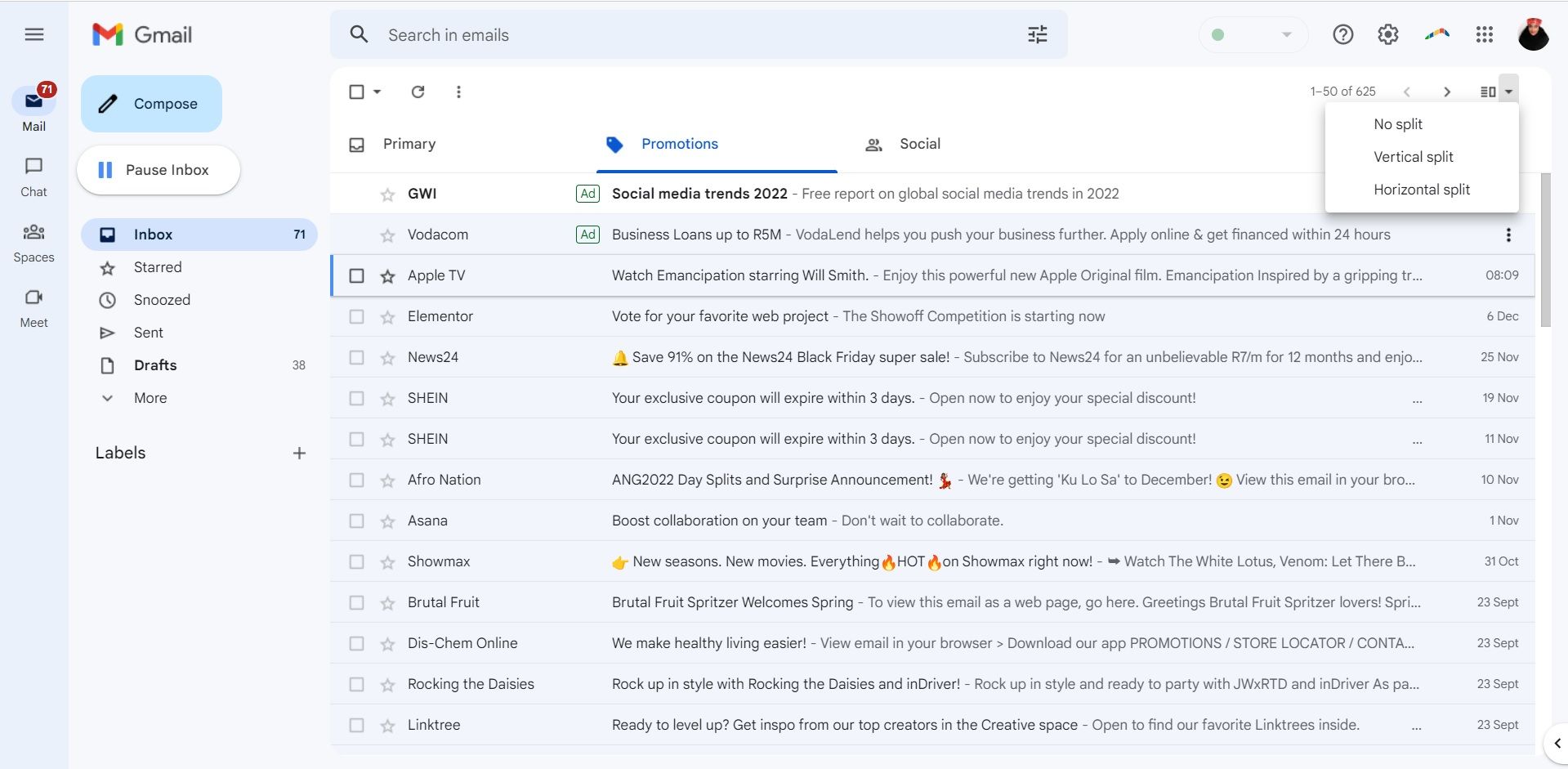Expand More in the labels sidebar
The image size is (1568, 769).
(151, 398)
